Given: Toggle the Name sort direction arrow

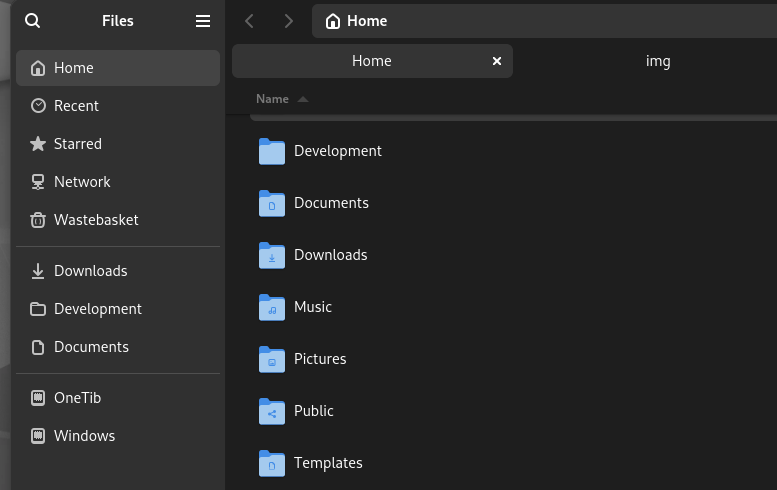Looking at the screenshot, I should (x=303, y=100).
